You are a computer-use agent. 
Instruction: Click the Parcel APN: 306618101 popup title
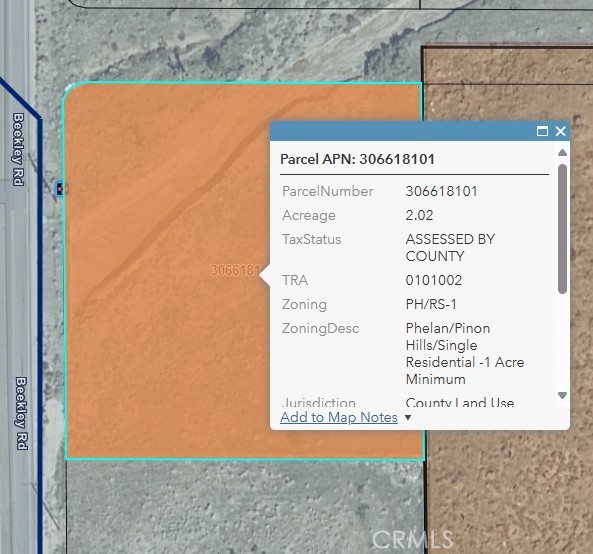pyautogui.click(x=357, y=159)
